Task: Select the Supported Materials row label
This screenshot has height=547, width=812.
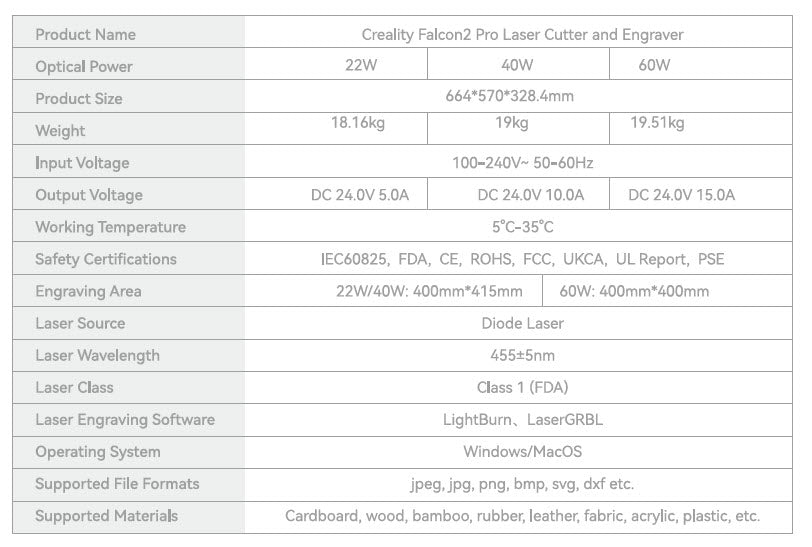Action: coord(106,516)
